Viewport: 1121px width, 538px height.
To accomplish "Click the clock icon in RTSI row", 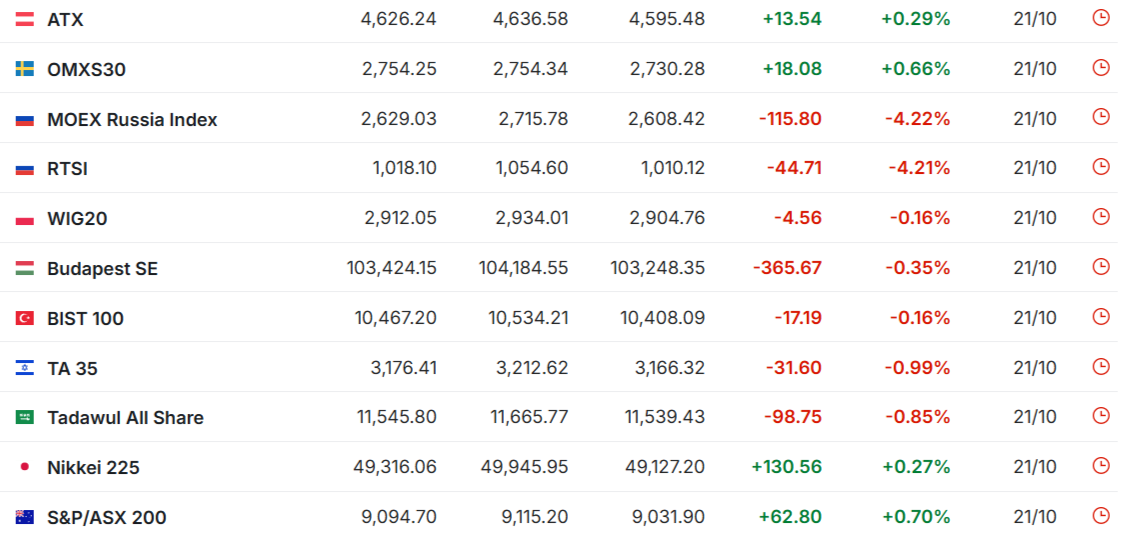I will click(x=1101, y=167).
